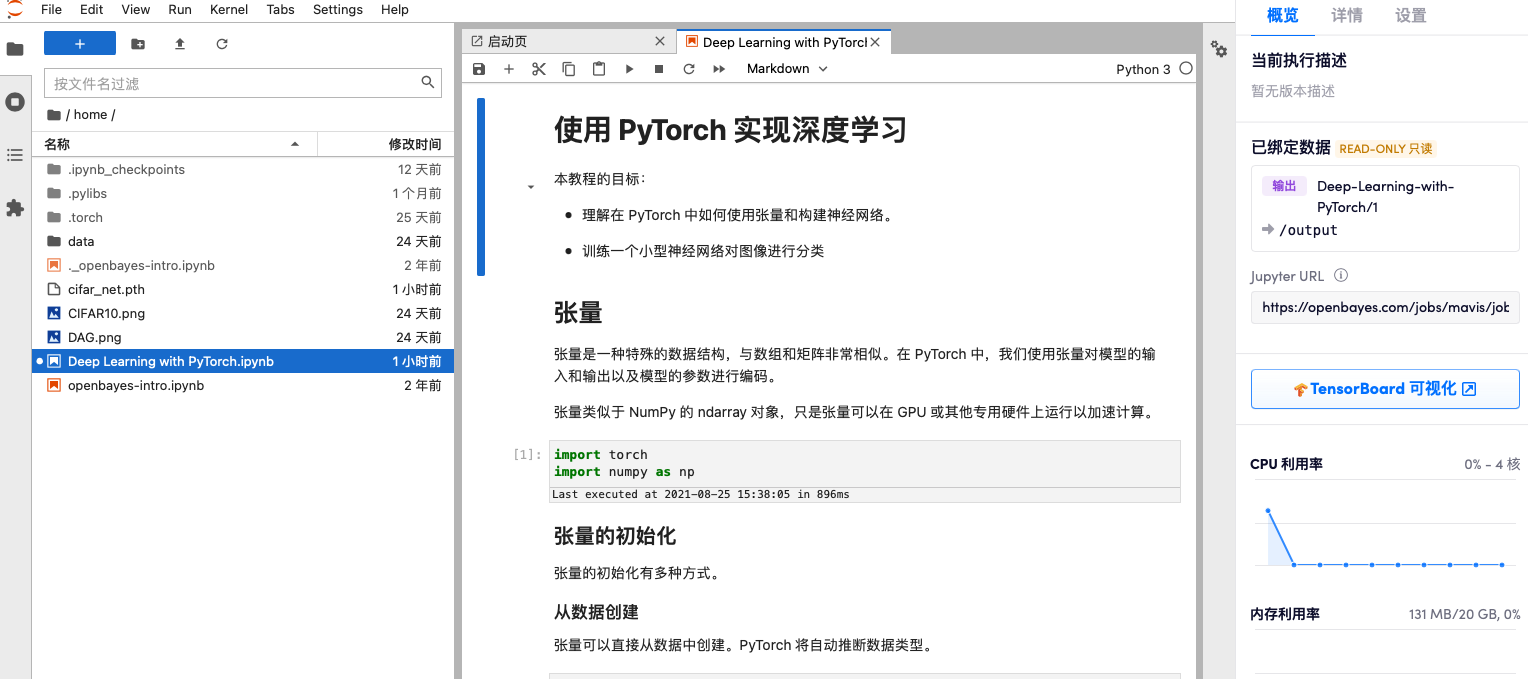The height and width of the screenshot is (679, 1528).
Task: Click the upload files icon
Action: 180,44
